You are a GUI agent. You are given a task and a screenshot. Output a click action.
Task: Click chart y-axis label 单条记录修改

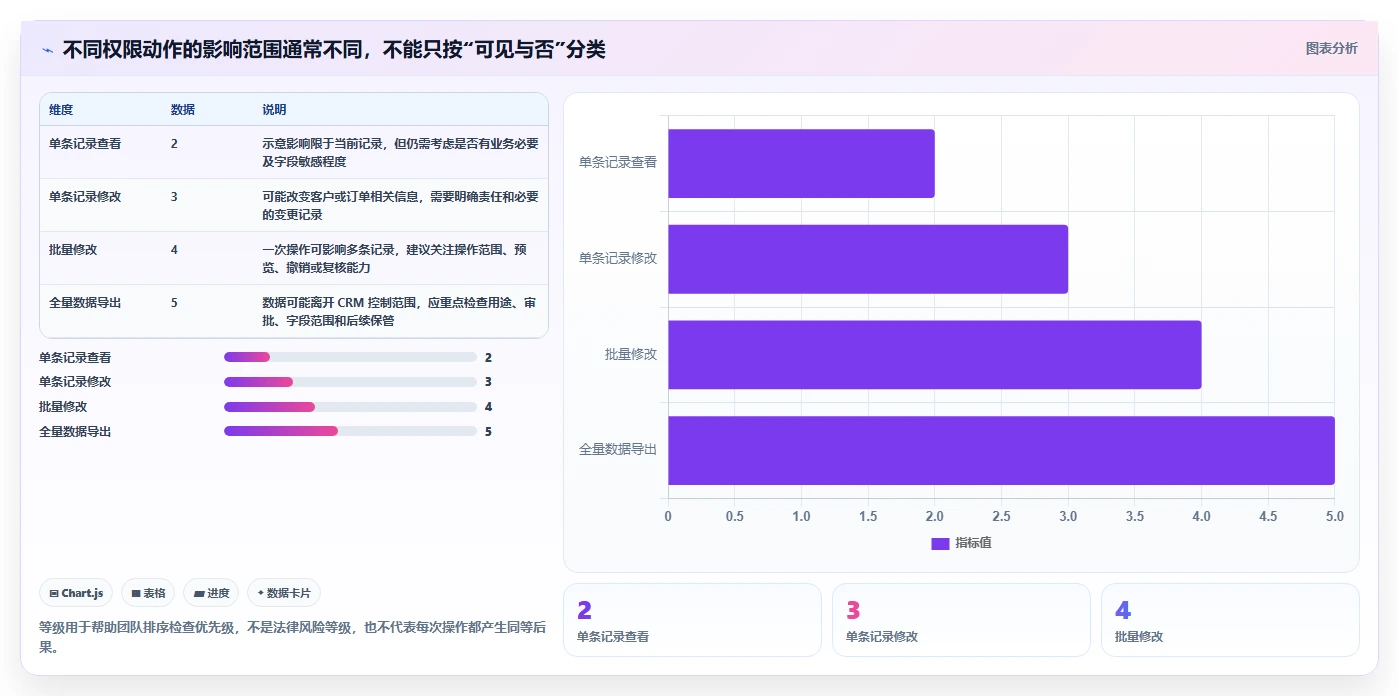click(617, 258)
